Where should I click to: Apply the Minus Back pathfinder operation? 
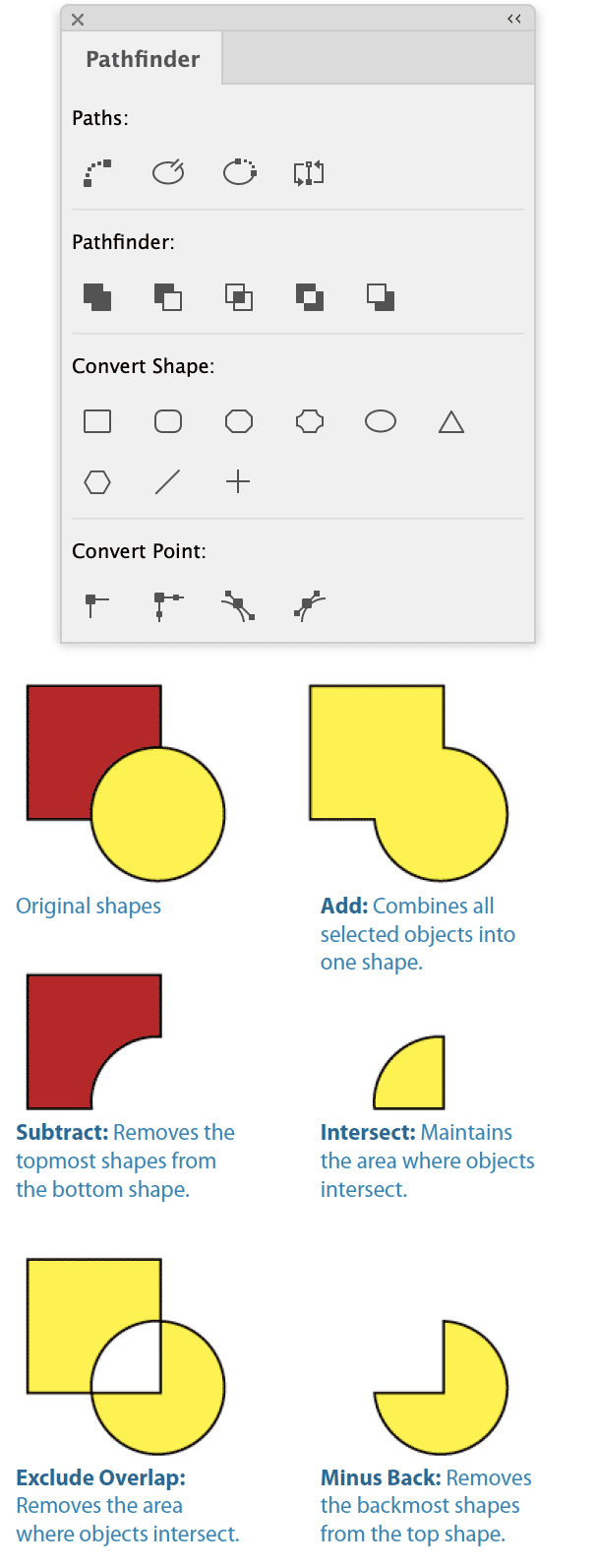381,296
